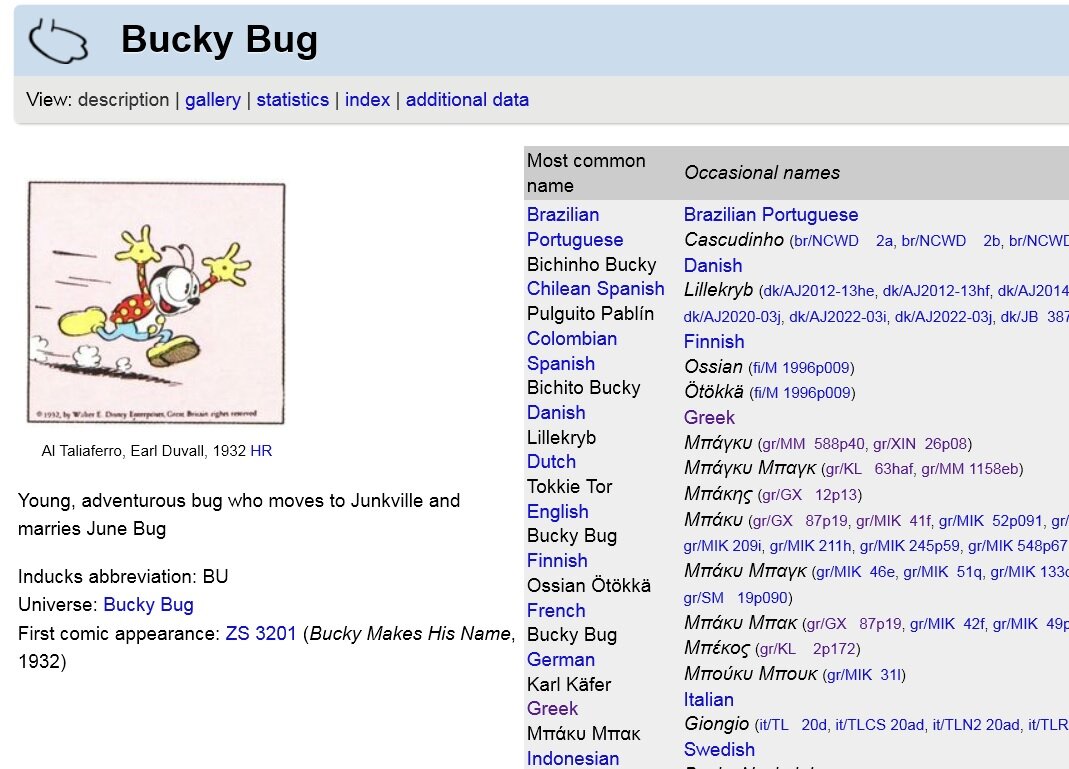1069x769 pixels.
Task: Open issue gr/MIK 42f
Action: [x=948, y=624]
